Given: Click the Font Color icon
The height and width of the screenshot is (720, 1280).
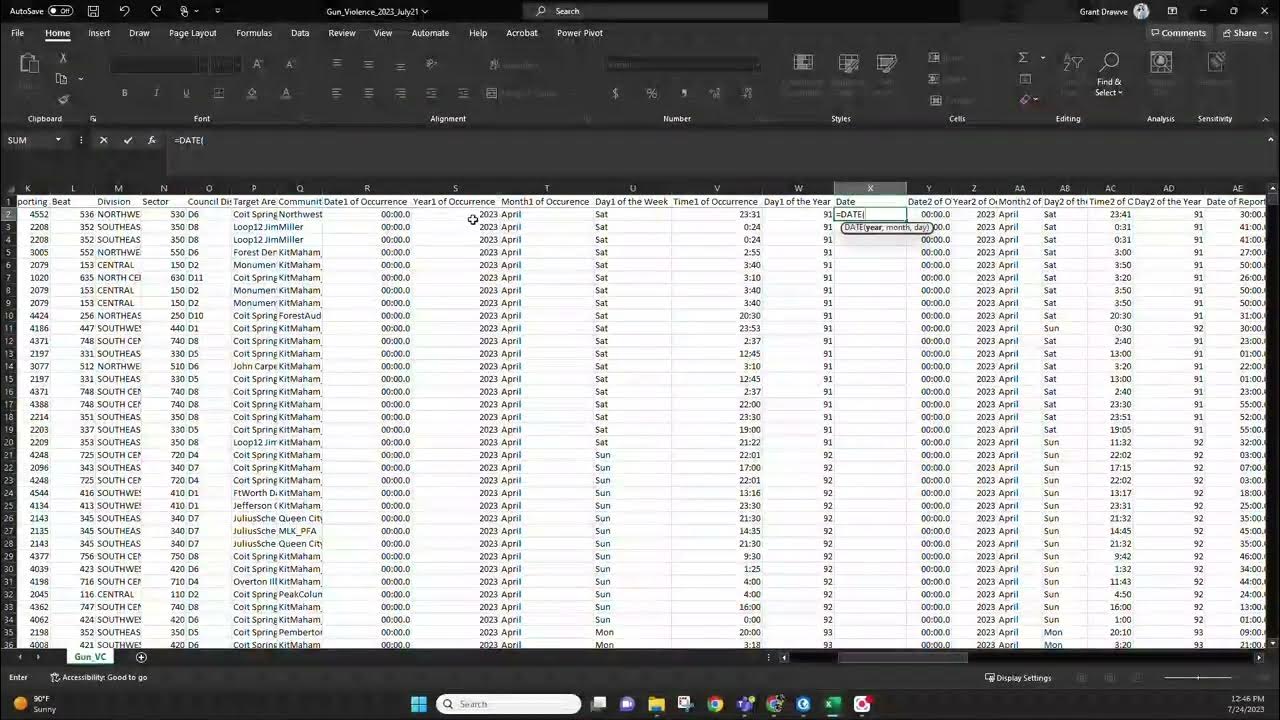Looking at the screenshot, I should (x=285, y=93).
